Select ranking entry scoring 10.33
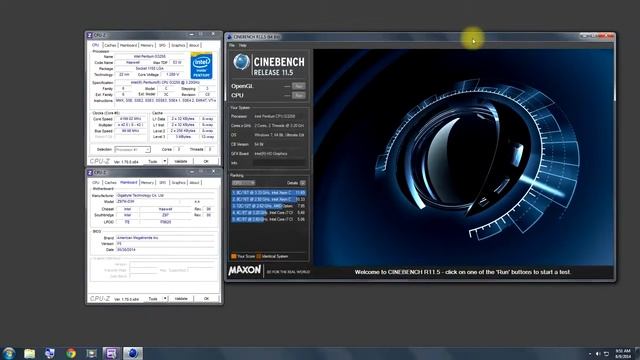Viewport: 640px width, 360px height. [269, 199]
